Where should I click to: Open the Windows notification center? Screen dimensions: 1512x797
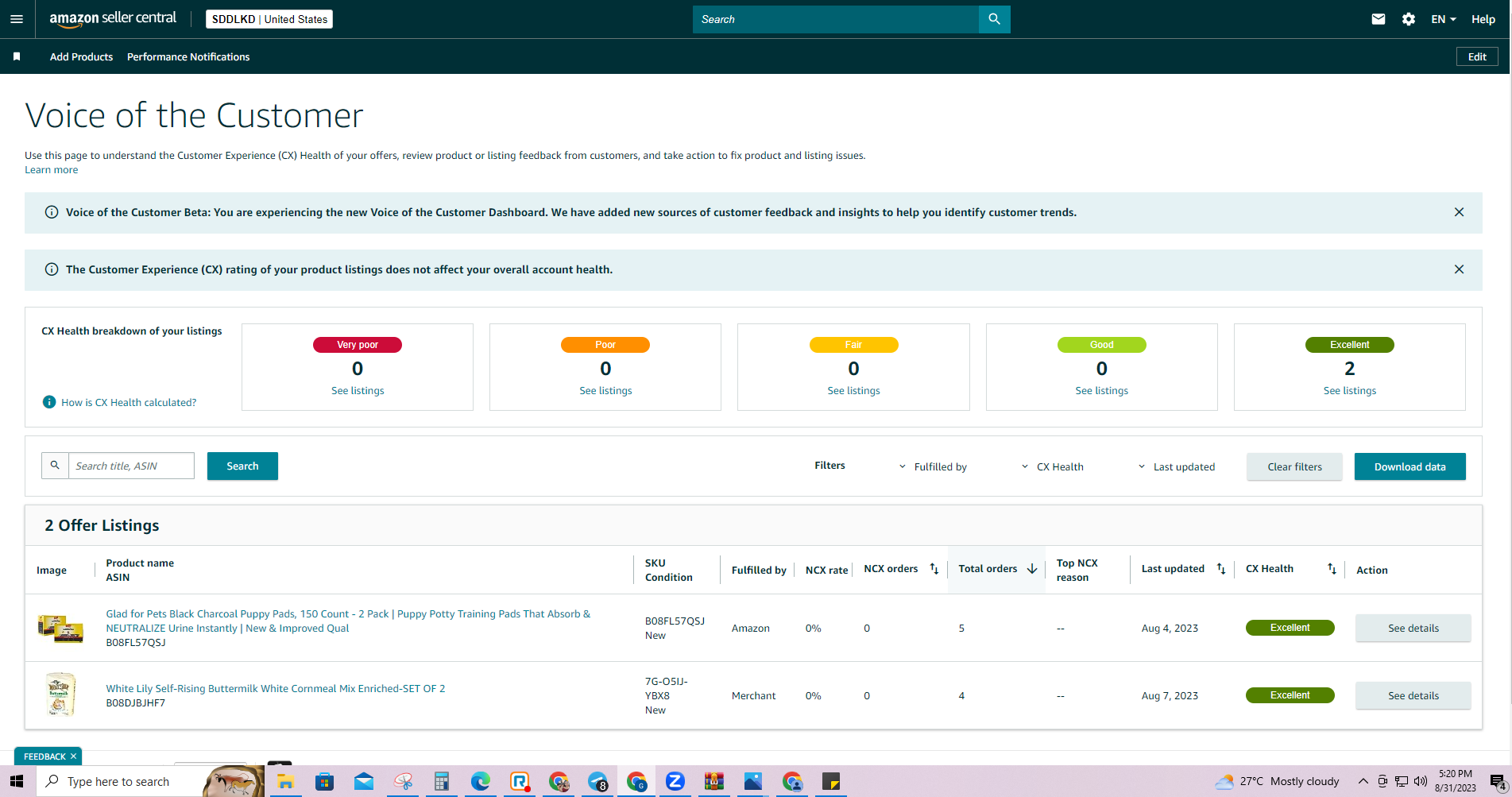pos(1497,781)
